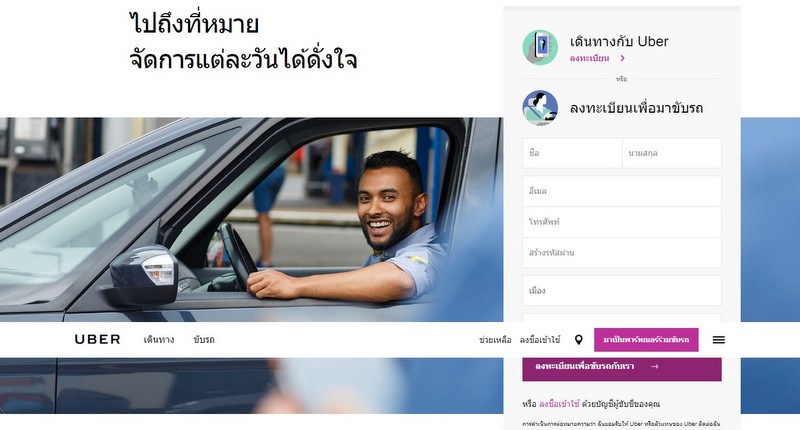Focus the อีเมล email field
The height and width of the screenshot is (430, 800).
[x=622, y=191]
